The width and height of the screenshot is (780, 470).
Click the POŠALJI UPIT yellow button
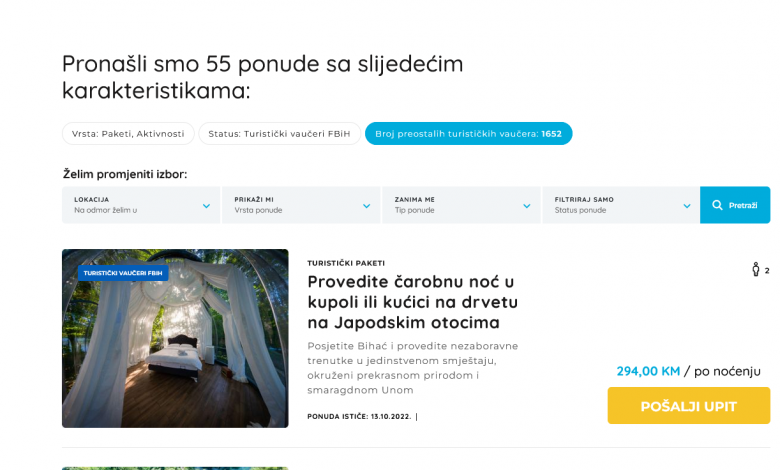pyautogui.click(x=688, y=406)
